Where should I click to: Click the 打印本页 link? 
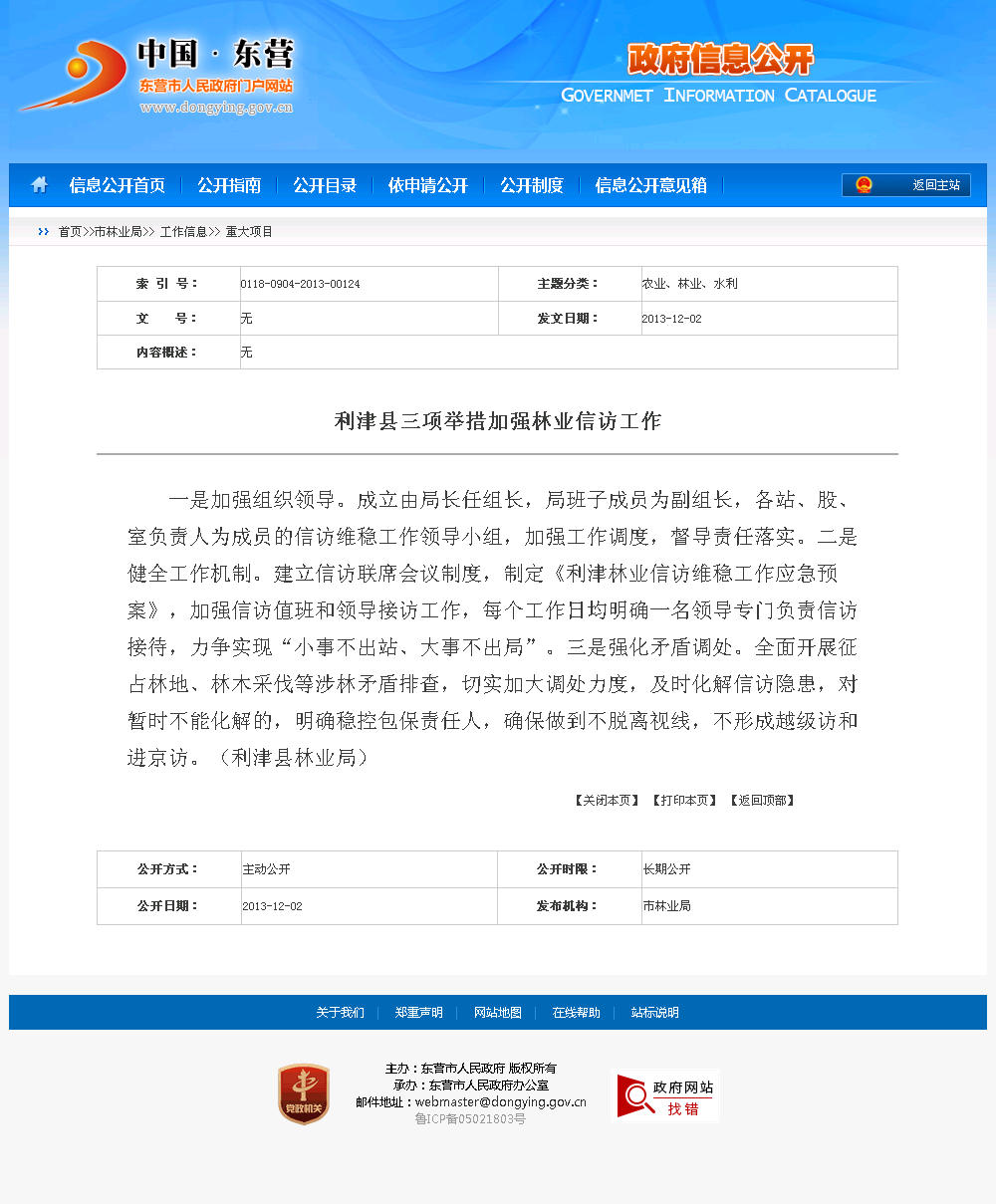click(x=684, y=801)
